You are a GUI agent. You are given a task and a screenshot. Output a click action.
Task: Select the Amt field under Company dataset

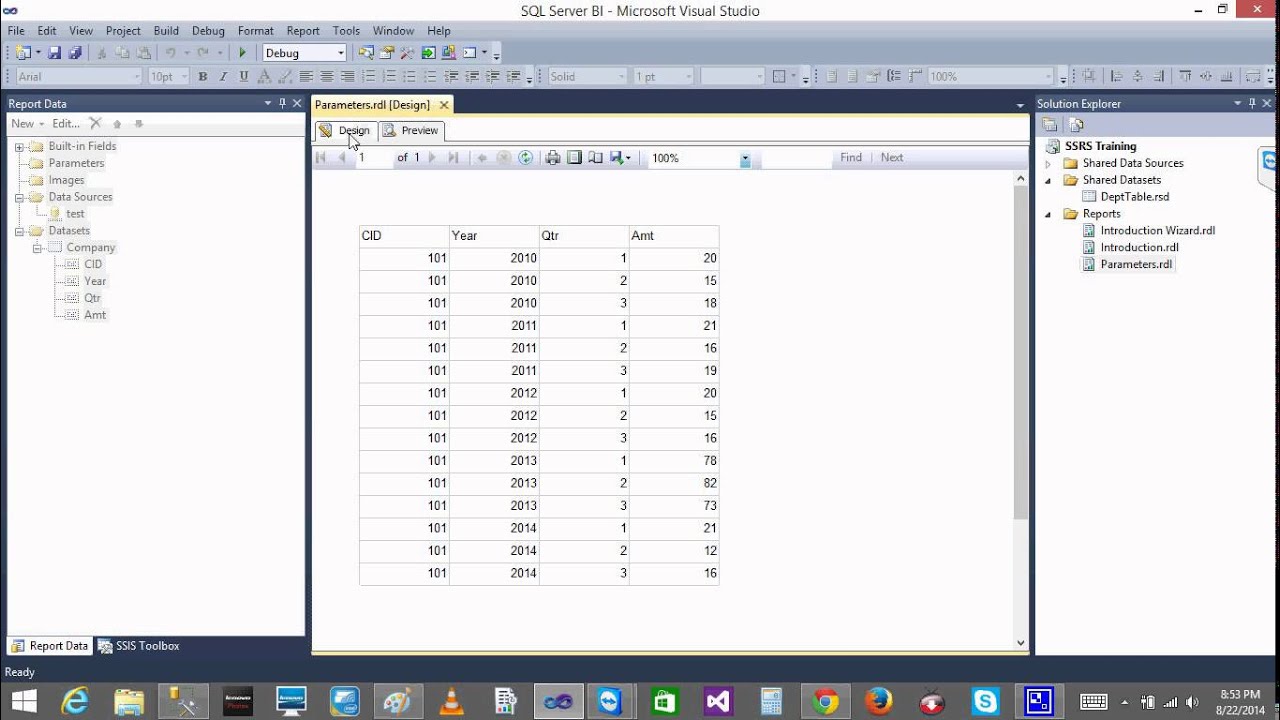(x=95, y=315)
